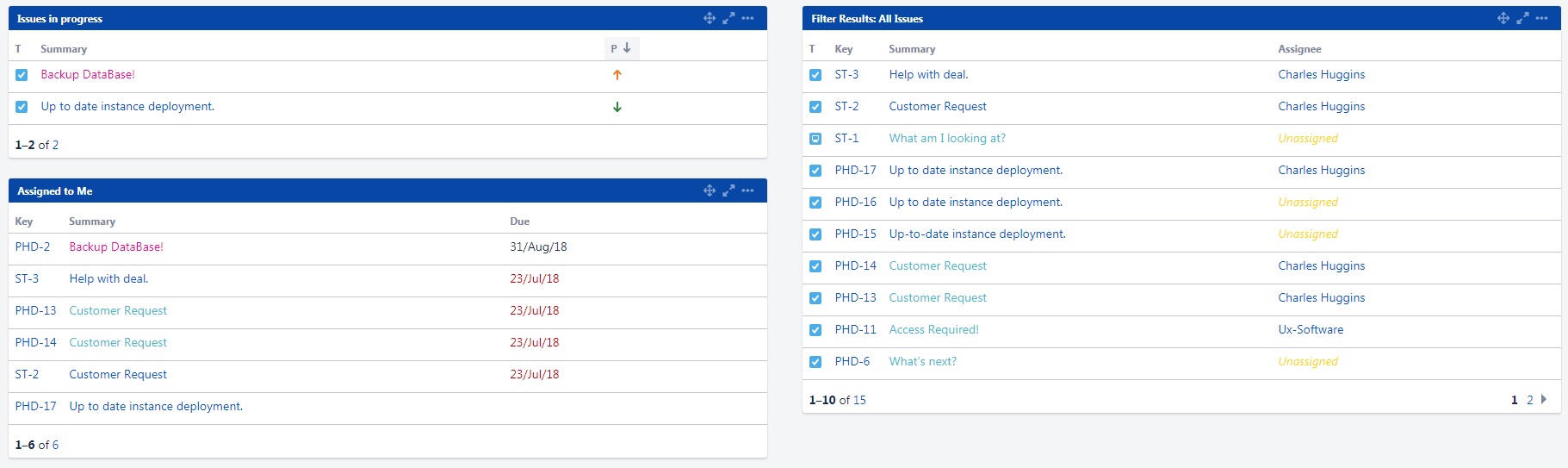This screenshot has height=468, width=1568.
Task: Sort Issues in progress by P column
Action: [x=620, y=48]
